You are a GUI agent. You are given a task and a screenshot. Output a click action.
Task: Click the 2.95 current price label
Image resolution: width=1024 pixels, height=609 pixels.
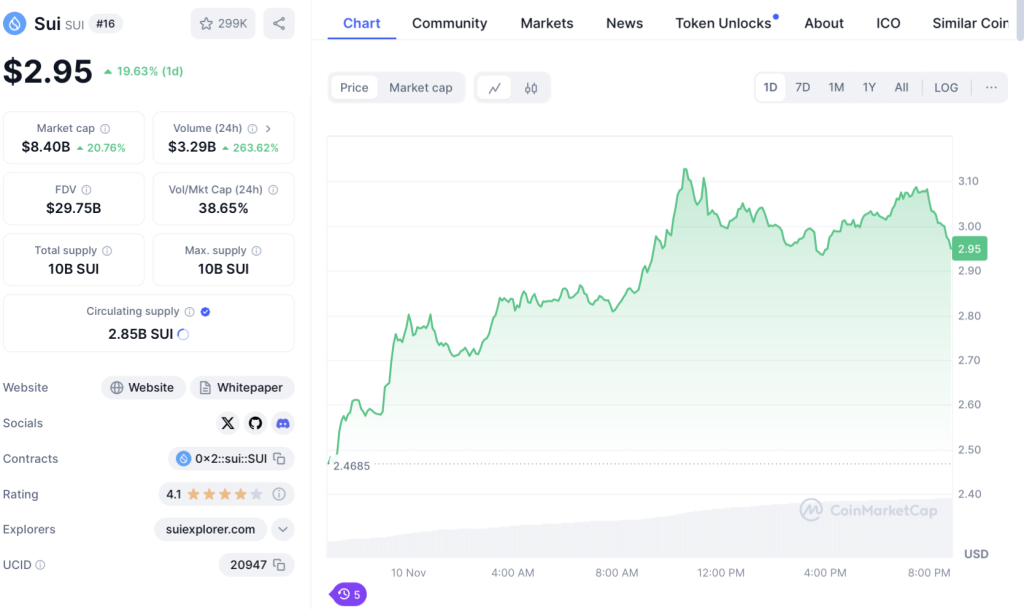969,249
